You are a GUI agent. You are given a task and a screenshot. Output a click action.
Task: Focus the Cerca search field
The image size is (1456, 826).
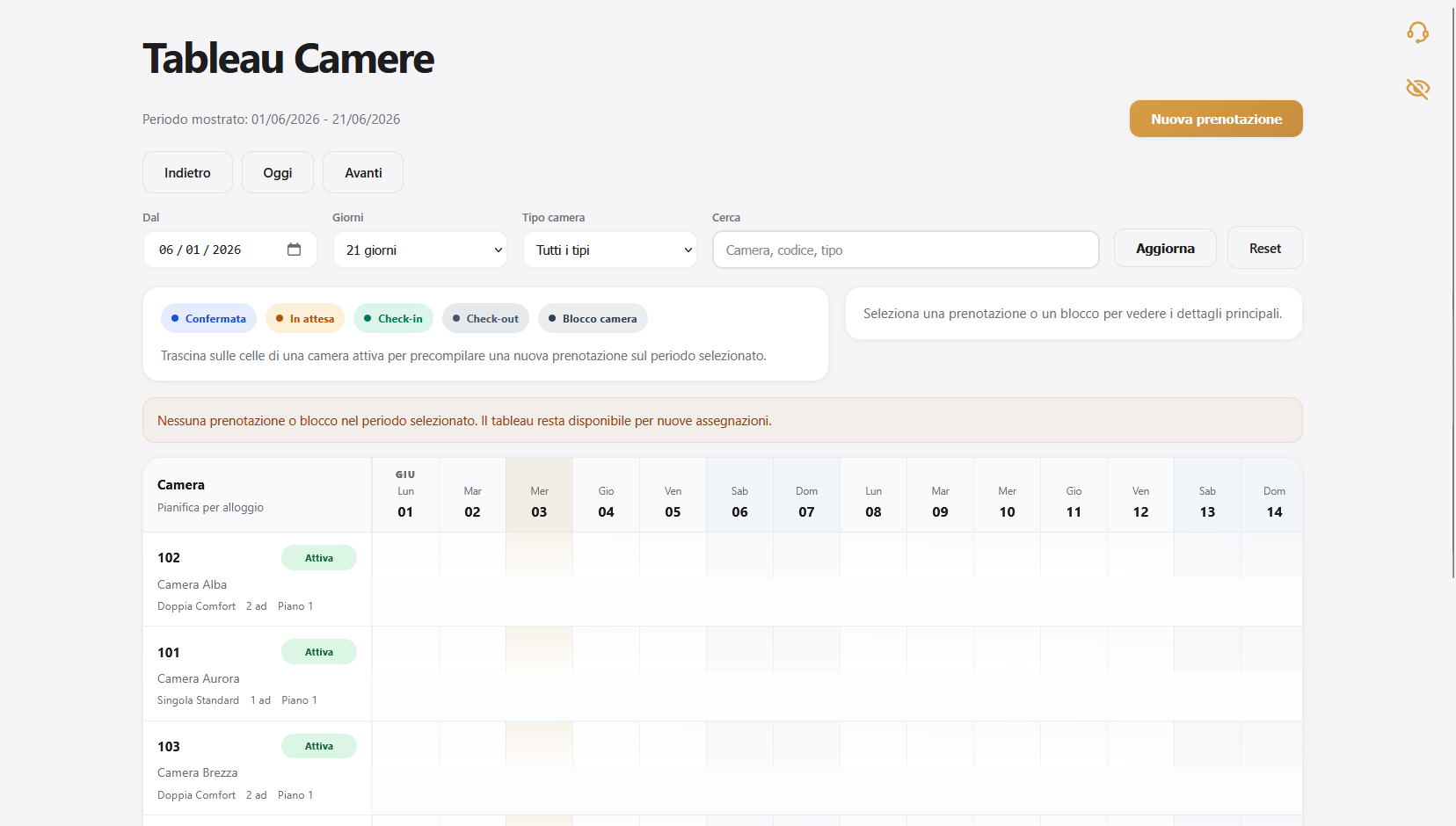point(906,250)
